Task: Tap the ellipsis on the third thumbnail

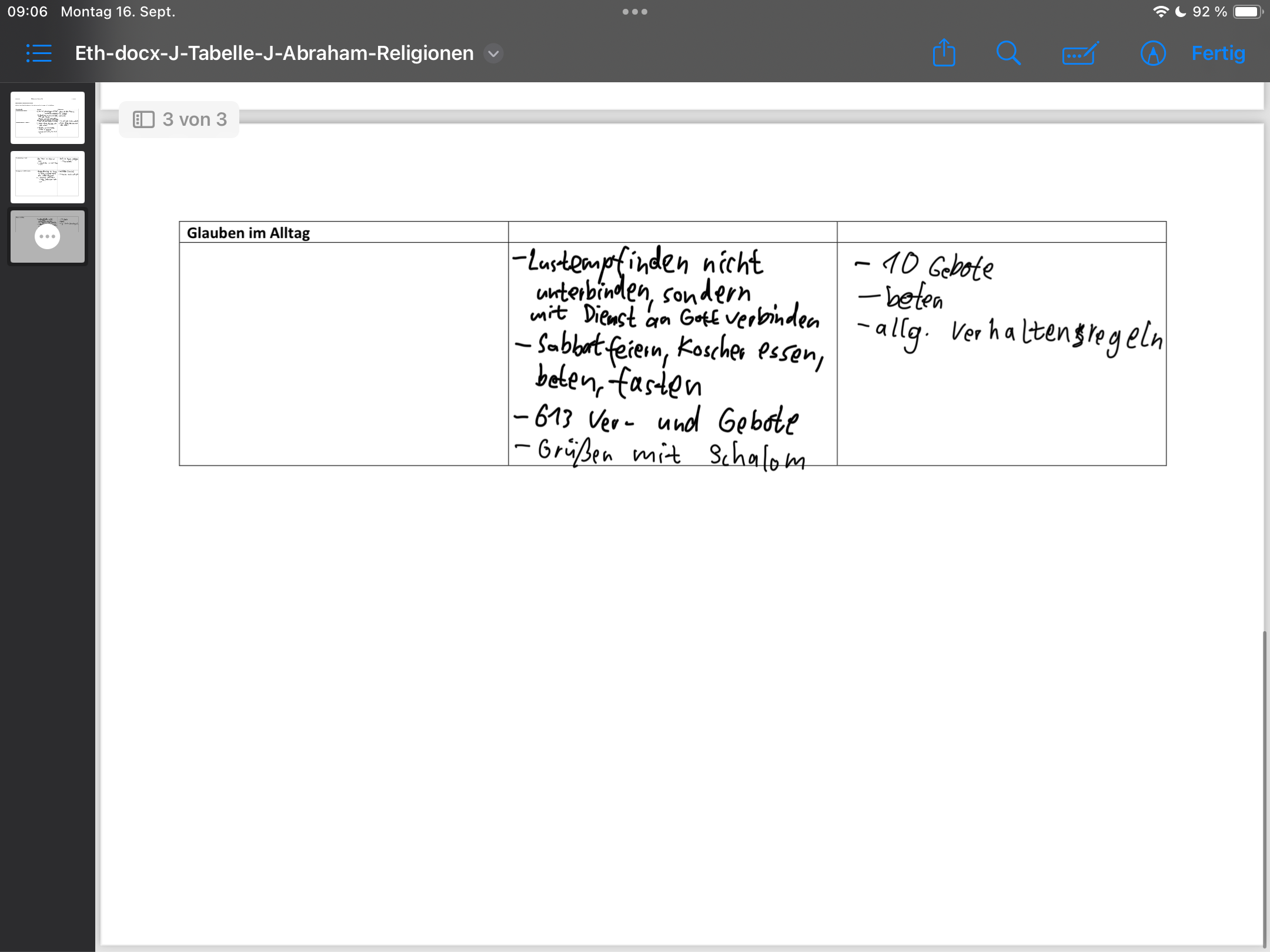Action: [47, 237]
